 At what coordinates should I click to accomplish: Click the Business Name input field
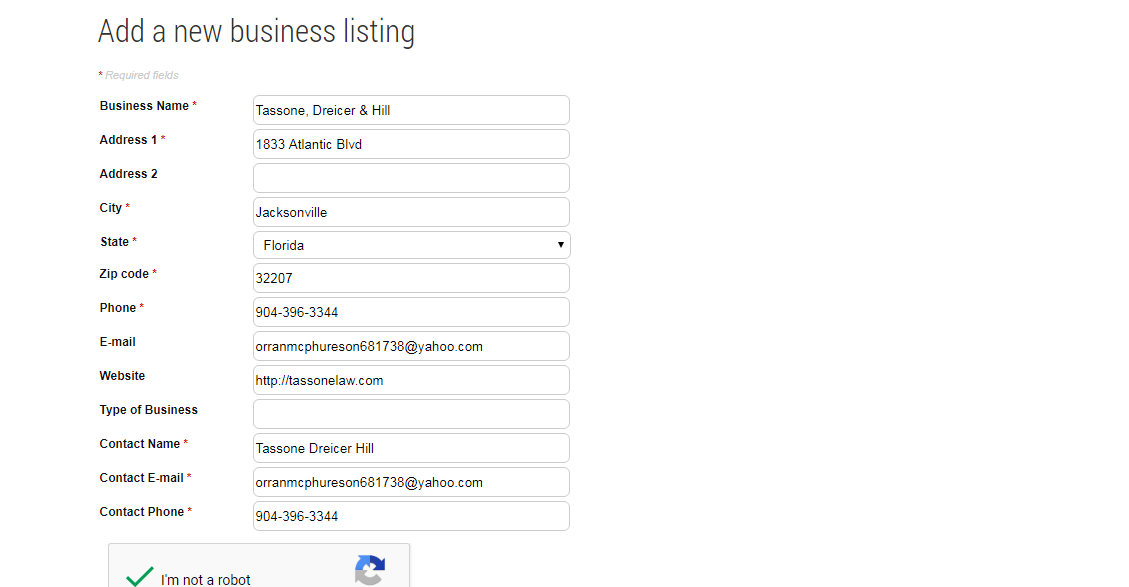coord(411,110)
